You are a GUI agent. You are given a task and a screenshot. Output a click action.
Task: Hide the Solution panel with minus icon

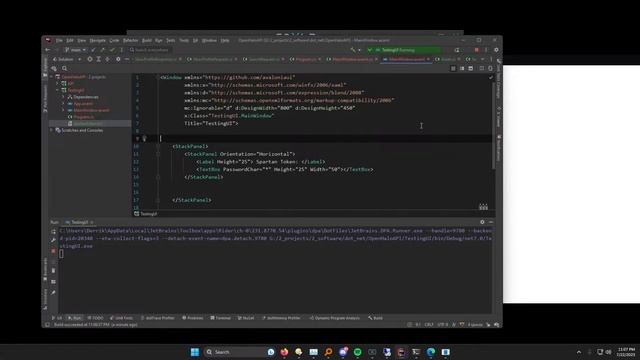tap(127, 59)
